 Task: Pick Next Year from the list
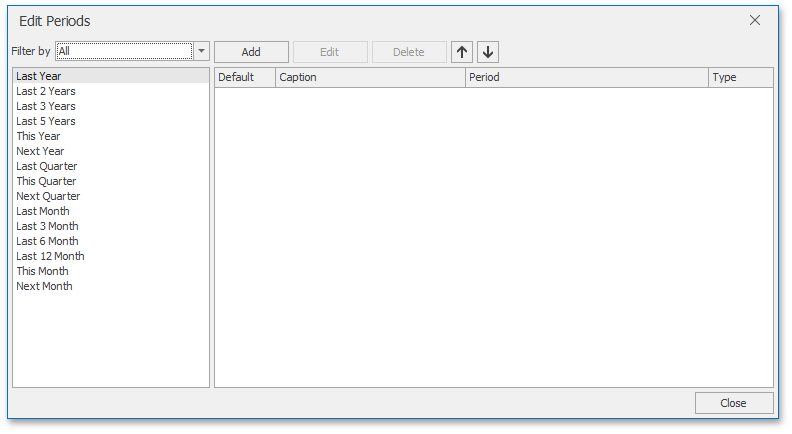click(40, 151)
